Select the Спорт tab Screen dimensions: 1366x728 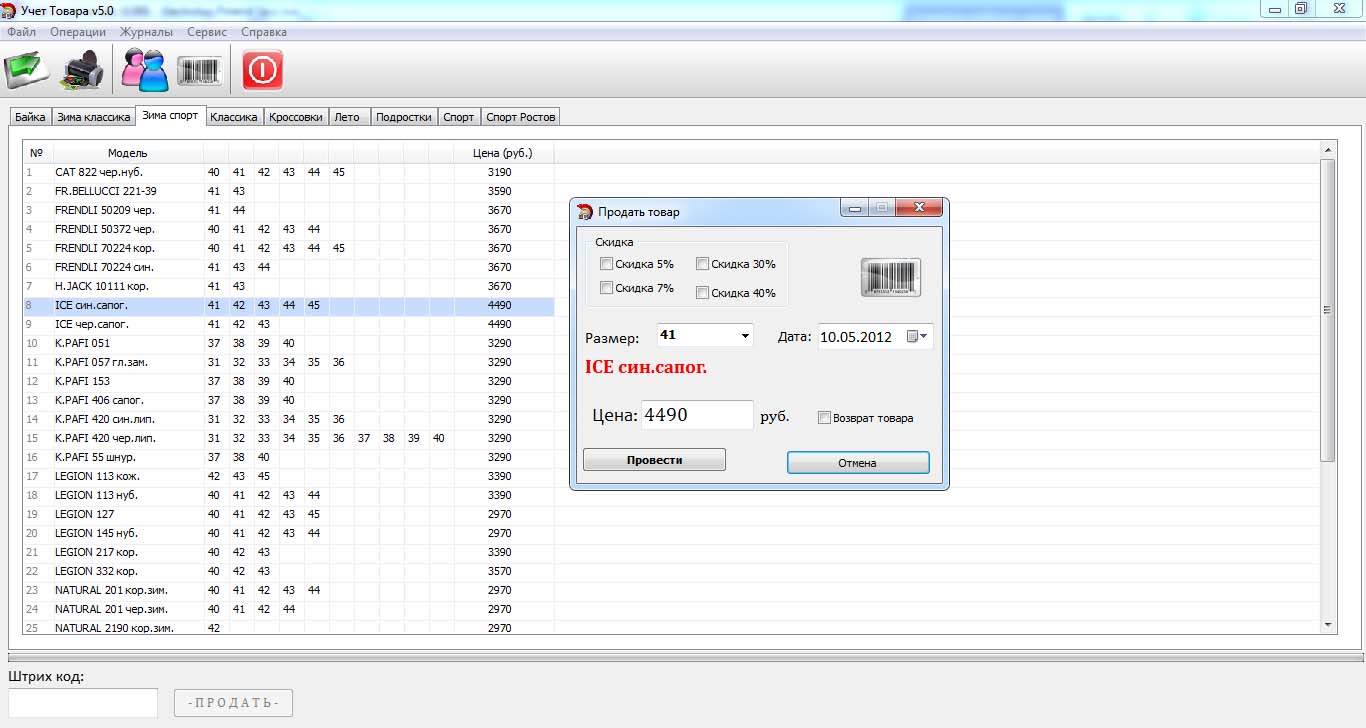tap(459, 117)
